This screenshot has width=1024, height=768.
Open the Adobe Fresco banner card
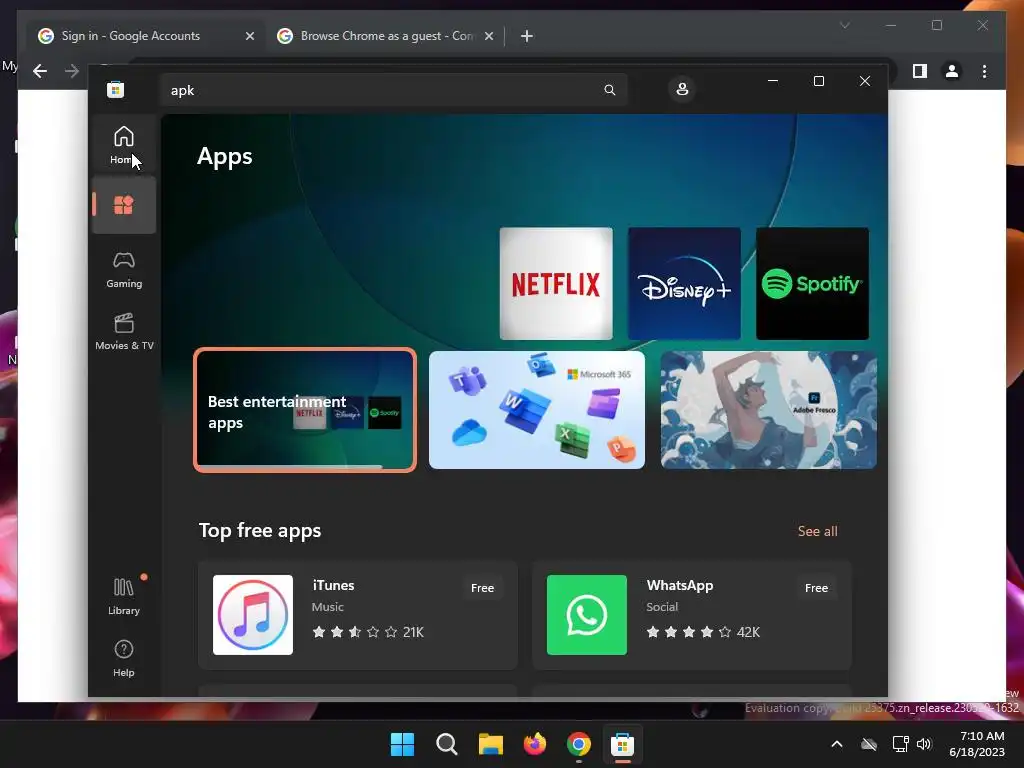768,410
